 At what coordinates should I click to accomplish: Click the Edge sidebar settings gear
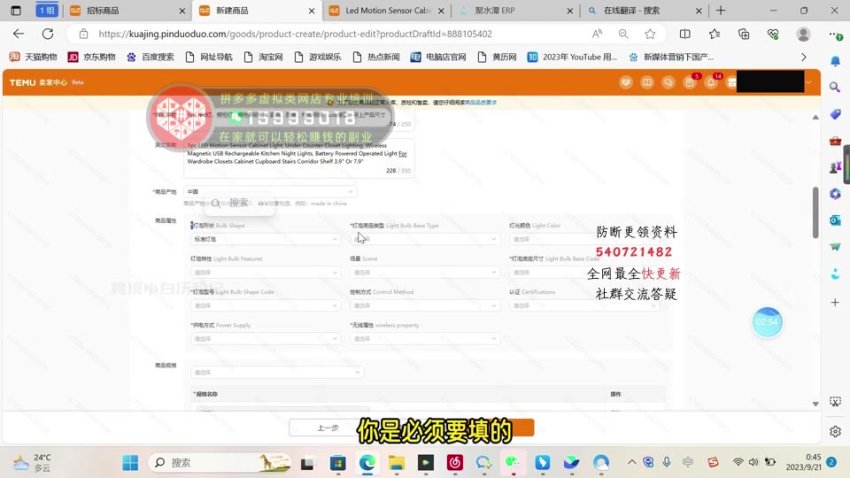836,431
